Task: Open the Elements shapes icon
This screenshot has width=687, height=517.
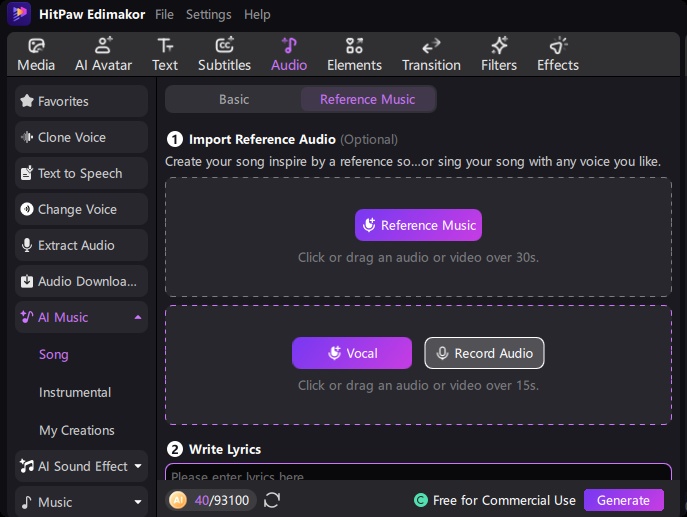Action: pos(354,46)
